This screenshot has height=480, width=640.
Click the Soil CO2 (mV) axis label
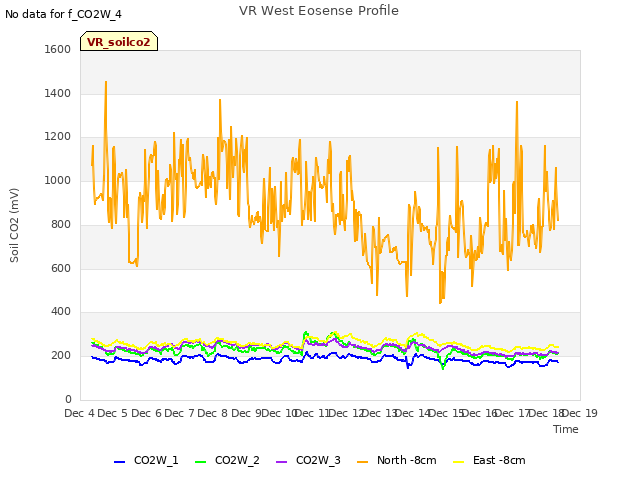(14, 225)
